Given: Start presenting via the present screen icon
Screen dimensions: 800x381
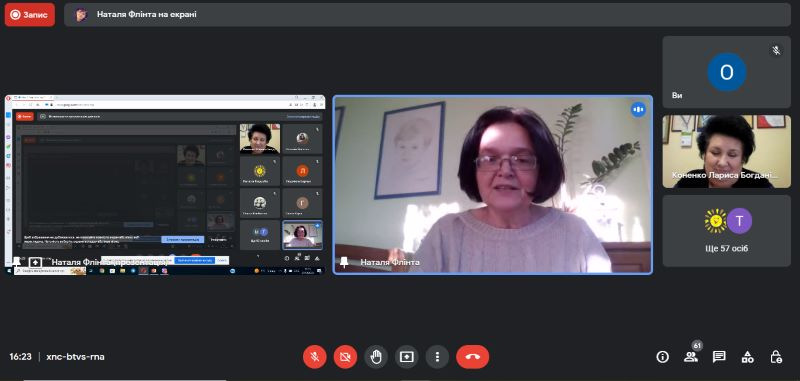Looking at the screenshot, I should 407,357.
